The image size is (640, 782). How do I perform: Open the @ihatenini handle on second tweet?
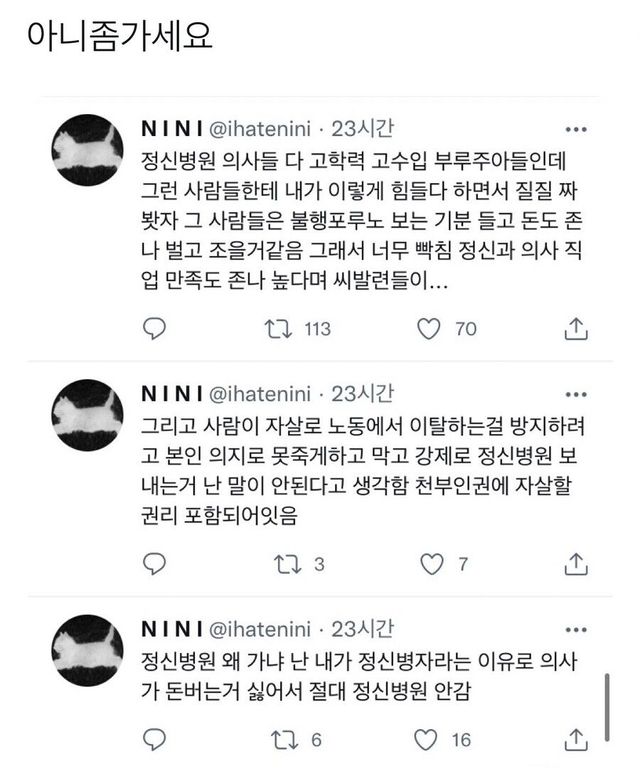pyautogui.click(x=259, y=394)
